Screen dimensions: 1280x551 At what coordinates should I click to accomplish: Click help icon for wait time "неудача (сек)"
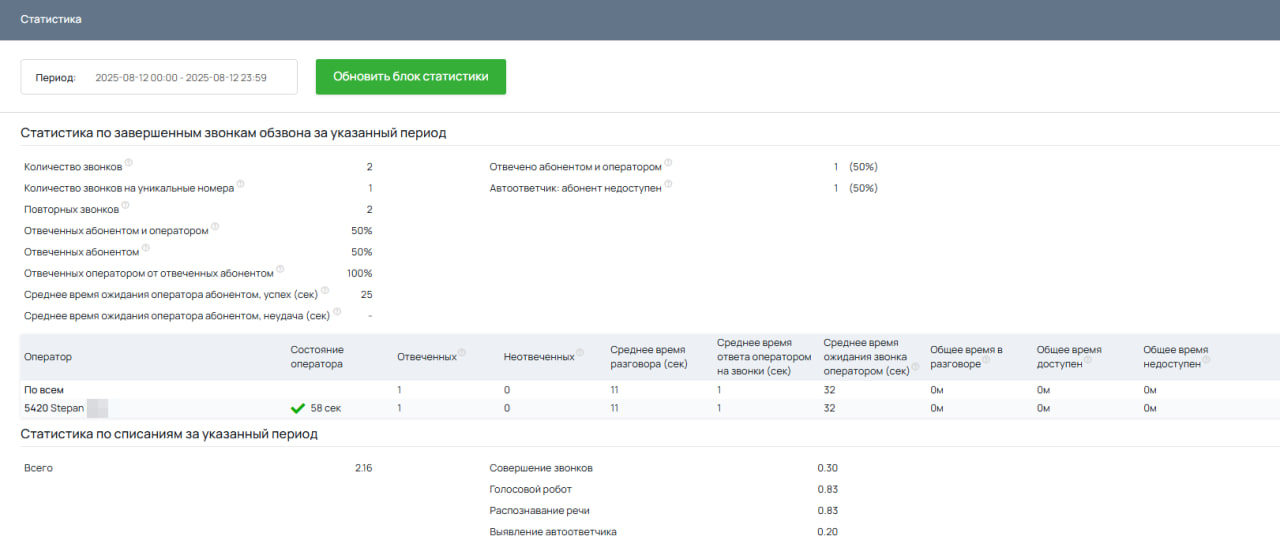click(337, 311)
